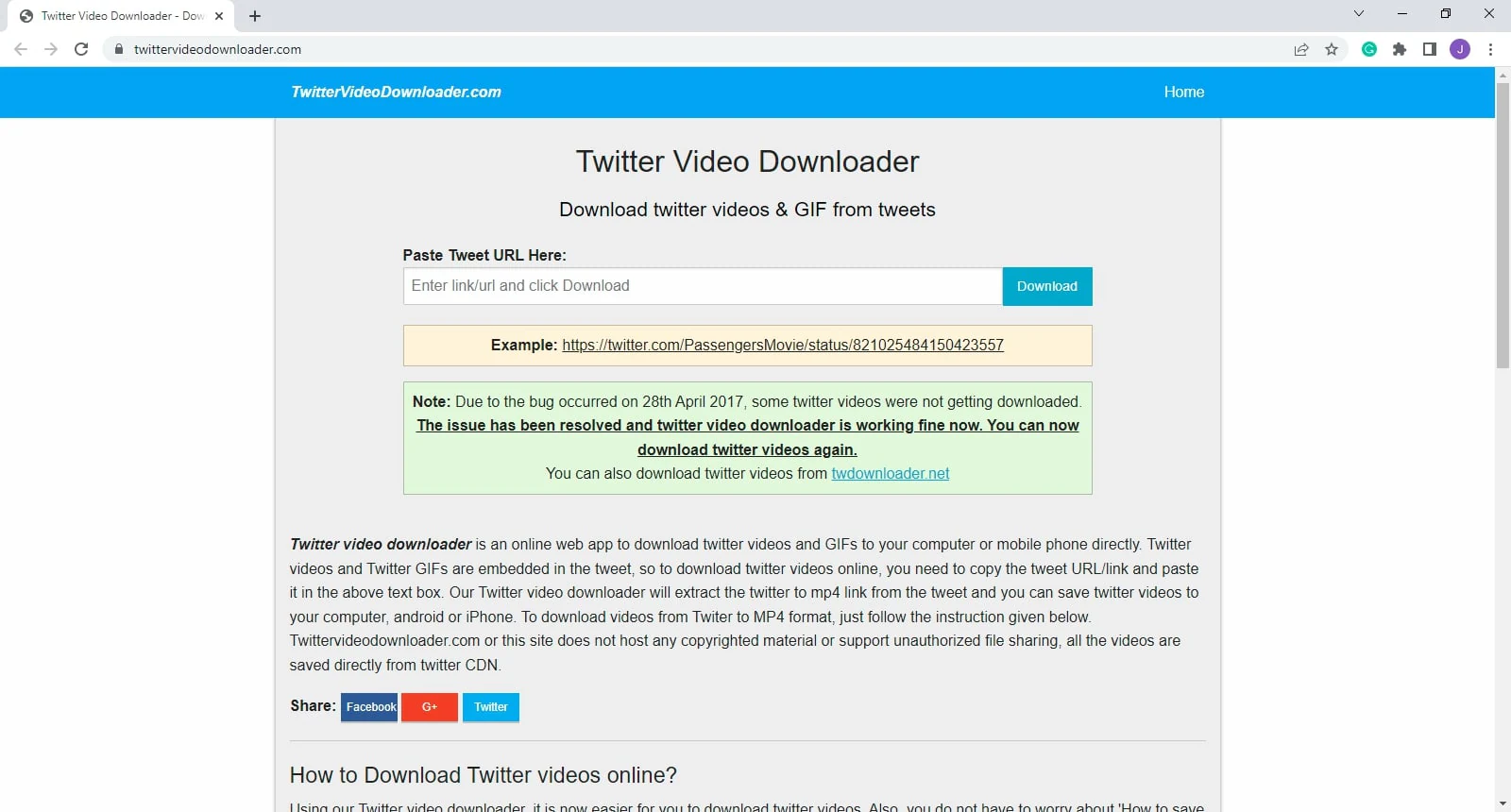Open the purple profile avatar J

click(x=1460, y=49)
